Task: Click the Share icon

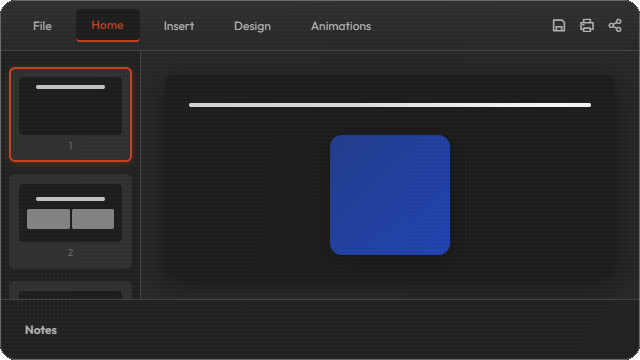Action: tap(615, 25)
